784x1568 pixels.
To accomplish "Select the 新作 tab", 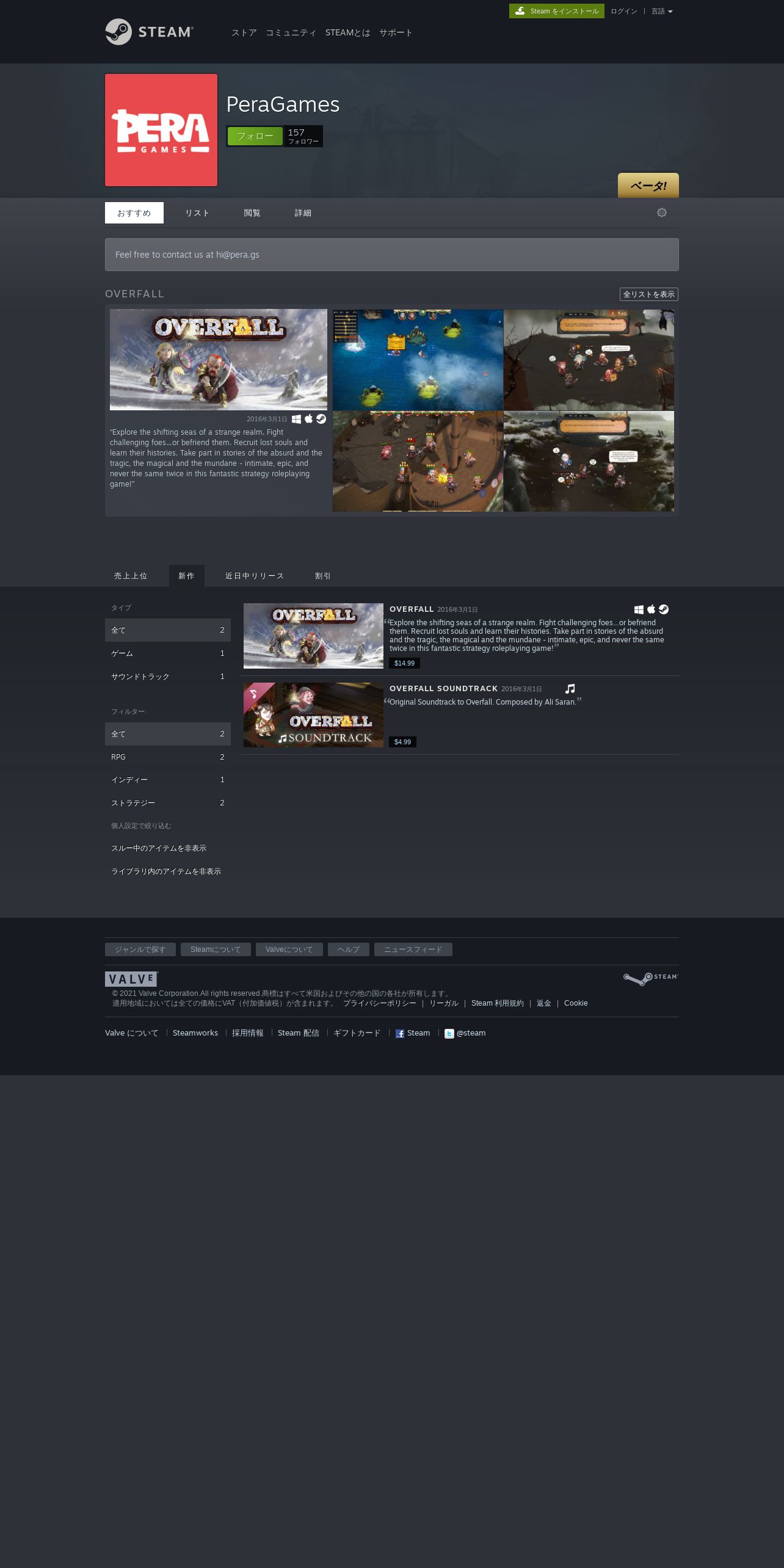I will click(x=186, y=576).
